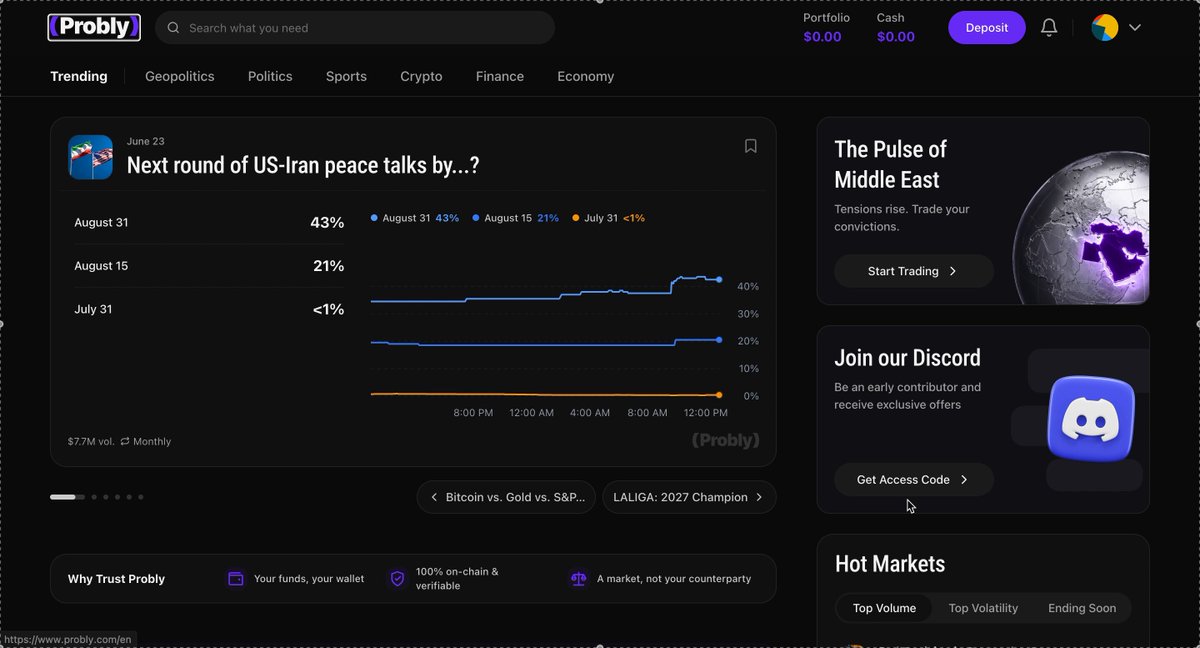Click the Get Access Code button
Image resolution: width=1200 pixels, height=648 pixels.
914,480
